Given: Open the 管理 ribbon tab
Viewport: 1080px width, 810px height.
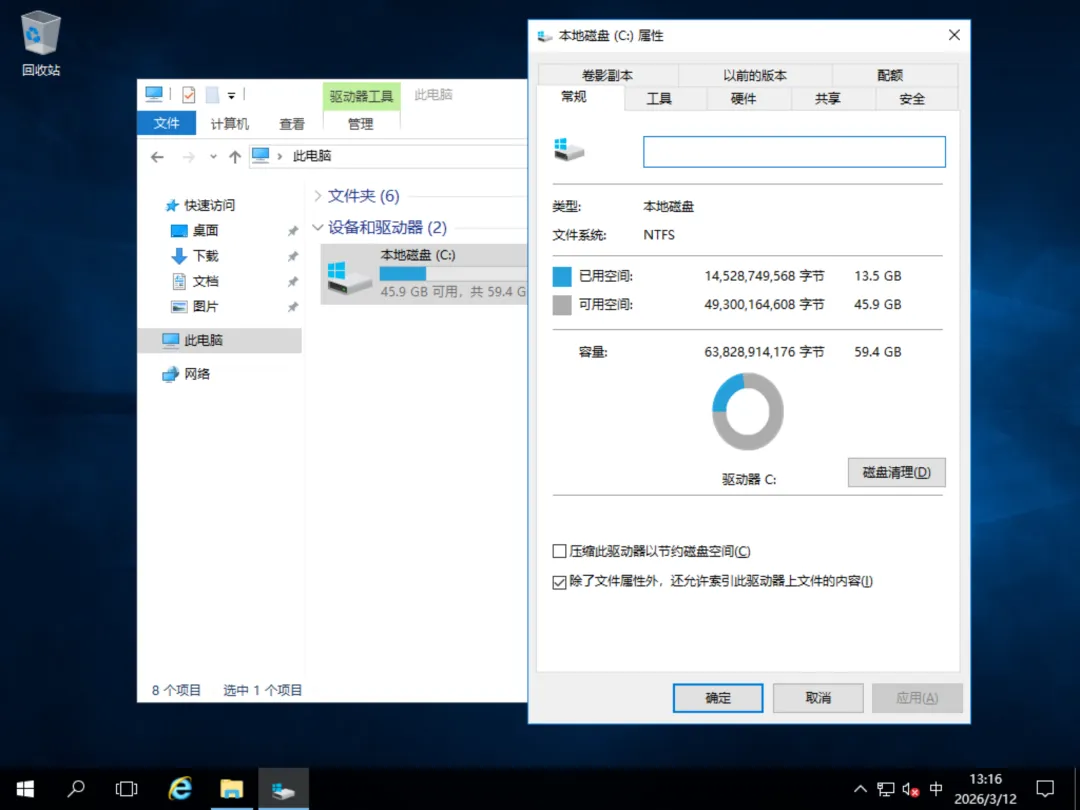Looking at the screenshot, I should (360, 124).
